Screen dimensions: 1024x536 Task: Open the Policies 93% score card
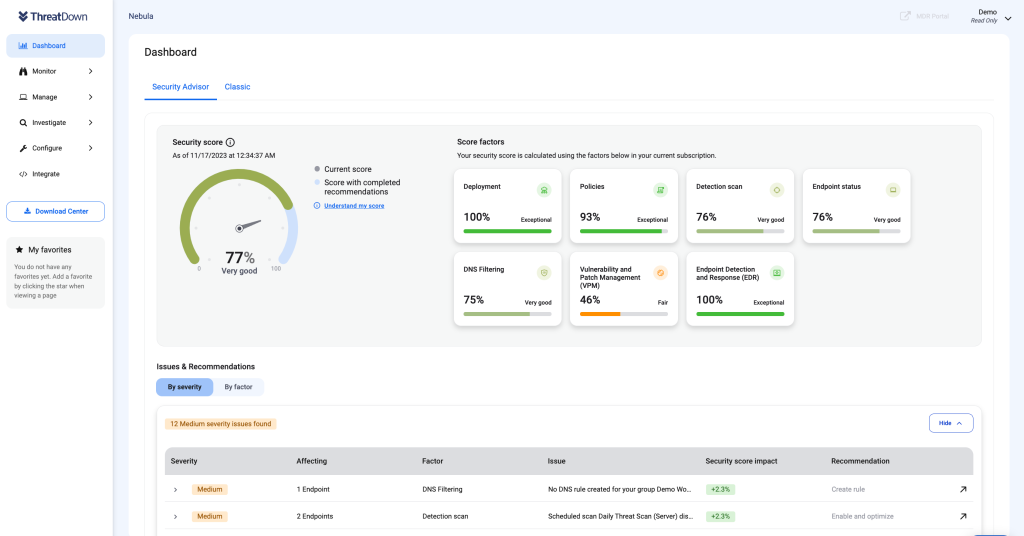coord(624,206)
